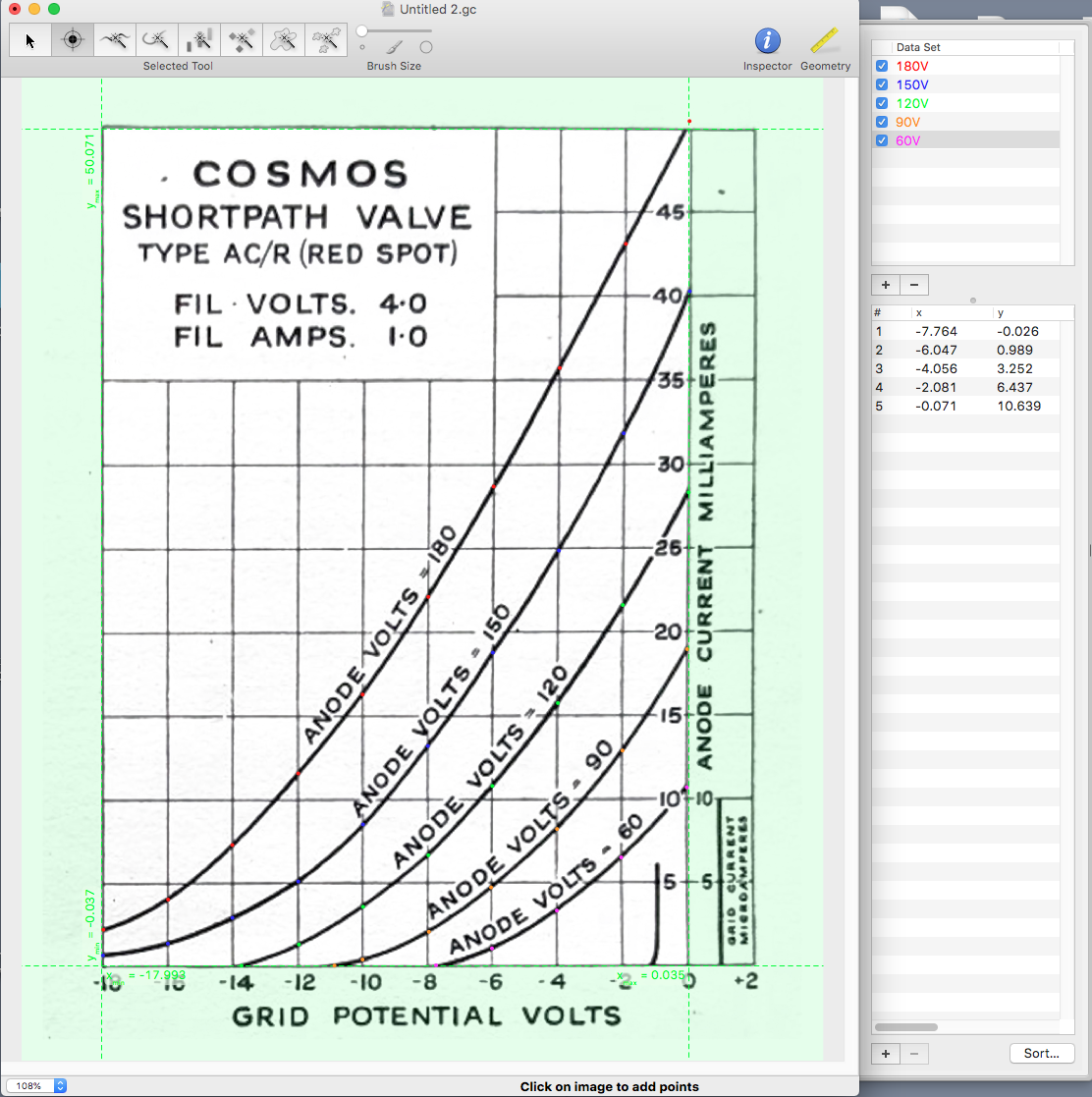Click the horizontal scrollbar under points table
Image resolution: width=1092 pixels, height=1097 pixels.
click(906, 1027)
